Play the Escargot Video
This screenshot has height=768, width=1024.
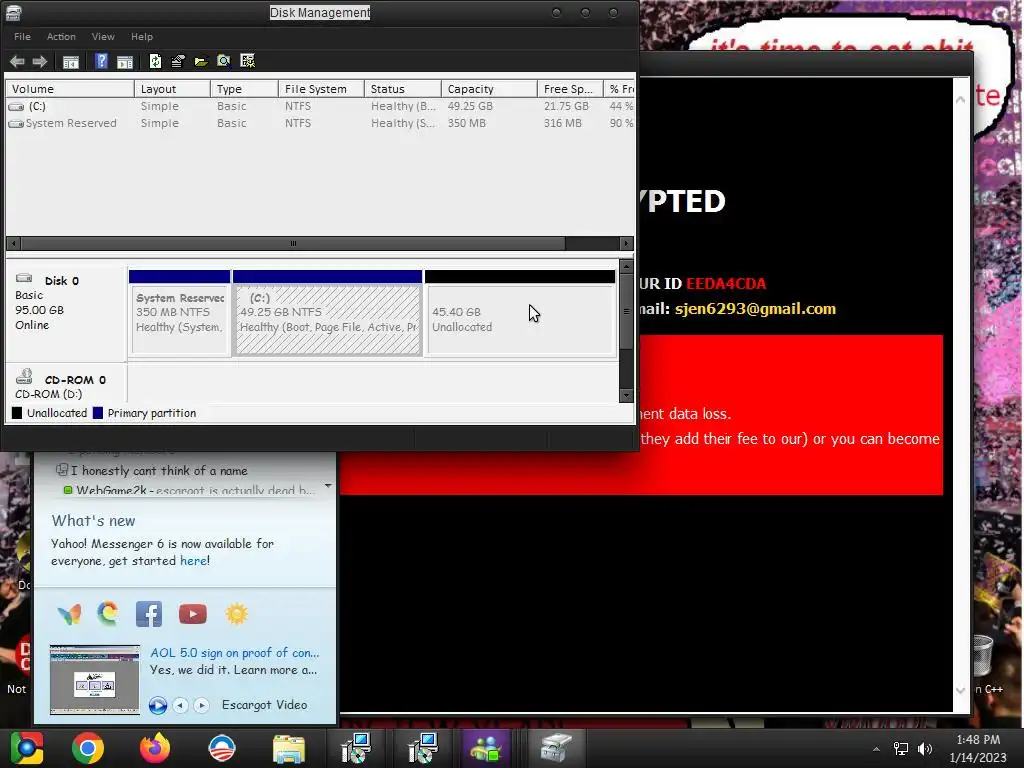coord(157,705)
